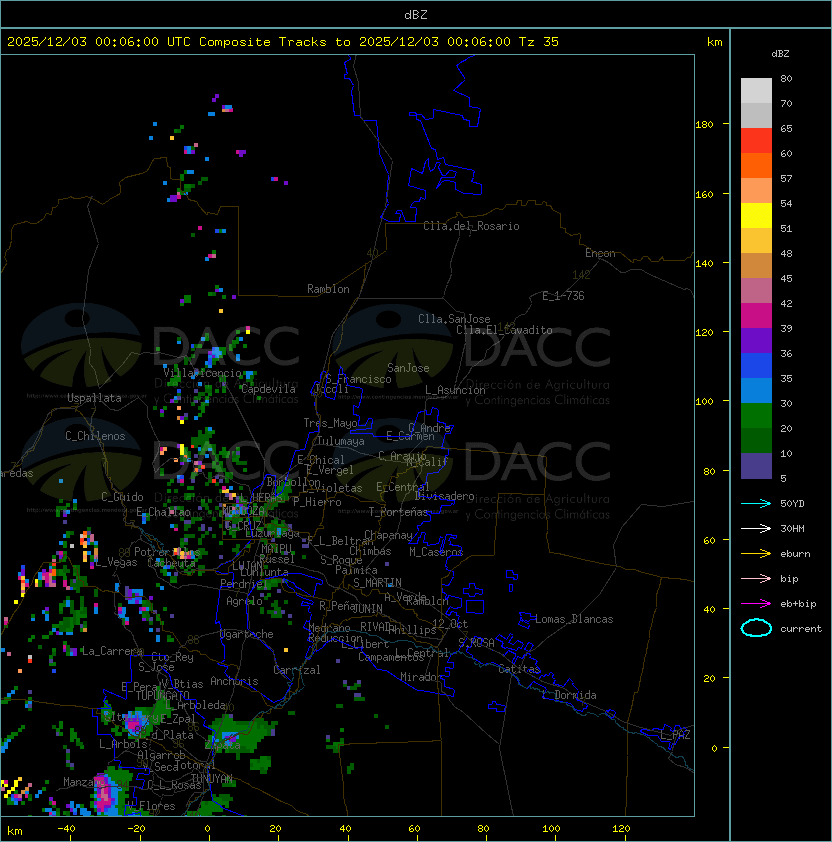832x842 pixels.
Task: Click the Anchoris place label
Action: tap(234, 681)
